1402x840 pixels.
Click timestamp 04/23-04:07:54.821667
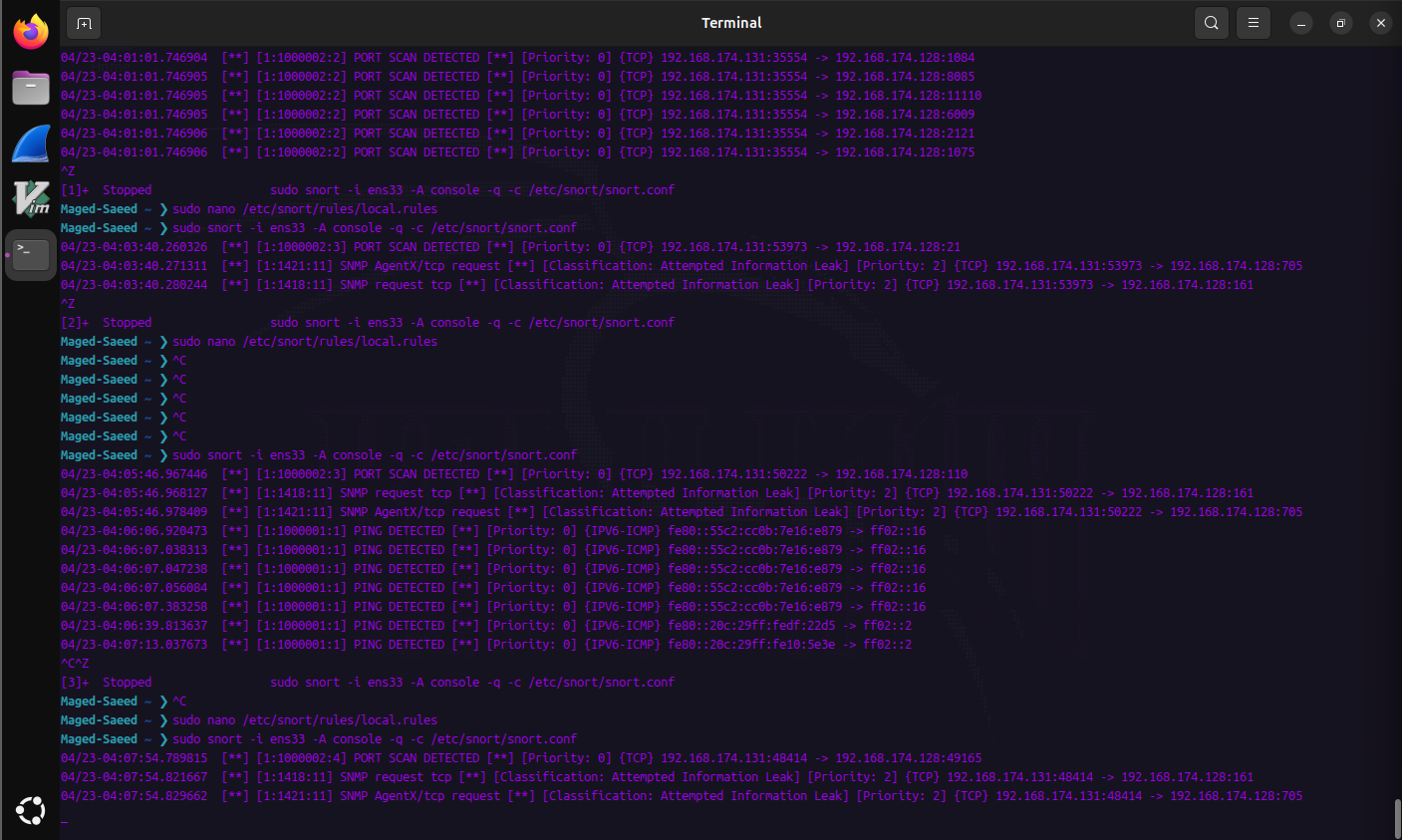[135, 777]
